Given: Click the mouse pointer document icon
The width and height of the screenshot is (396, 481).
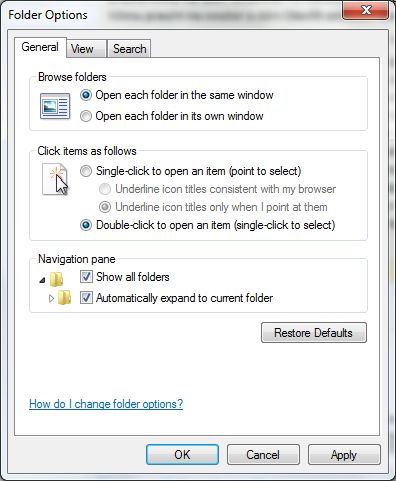Looking at the screenshot, I should click(55, 179).
